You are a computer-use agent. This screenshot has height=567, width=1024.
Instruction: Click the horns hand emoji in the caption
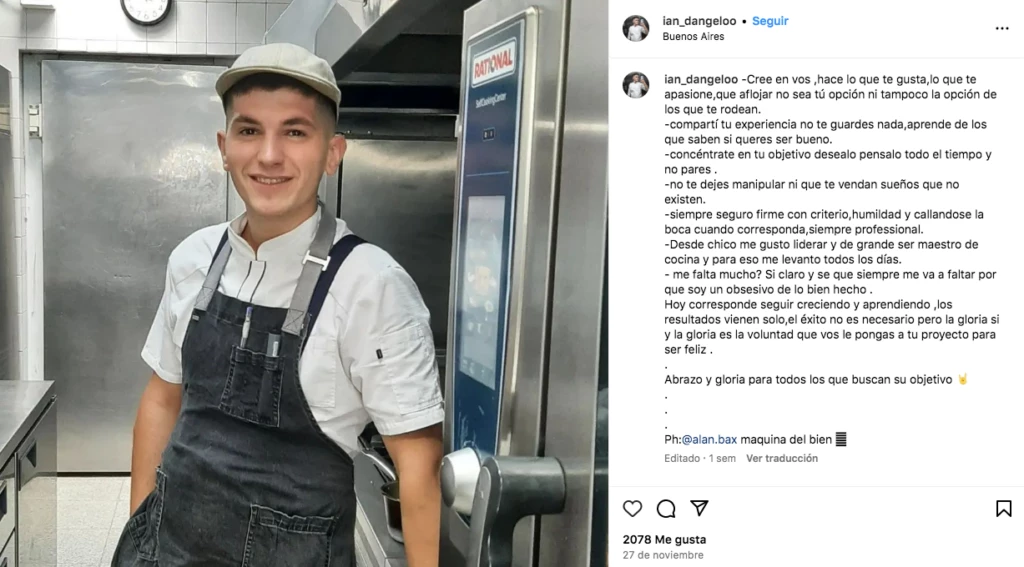[x=963, y=380]
